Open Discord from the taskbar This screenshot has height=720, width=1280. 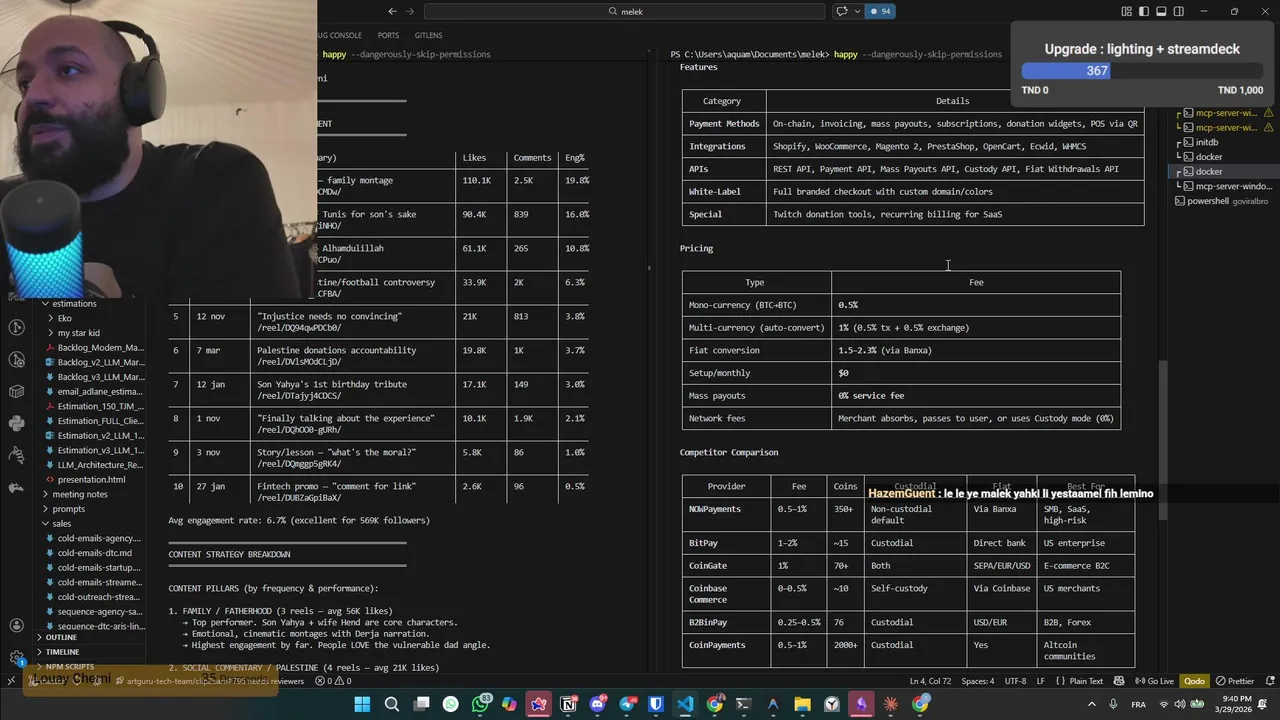(x=597, y=704)
